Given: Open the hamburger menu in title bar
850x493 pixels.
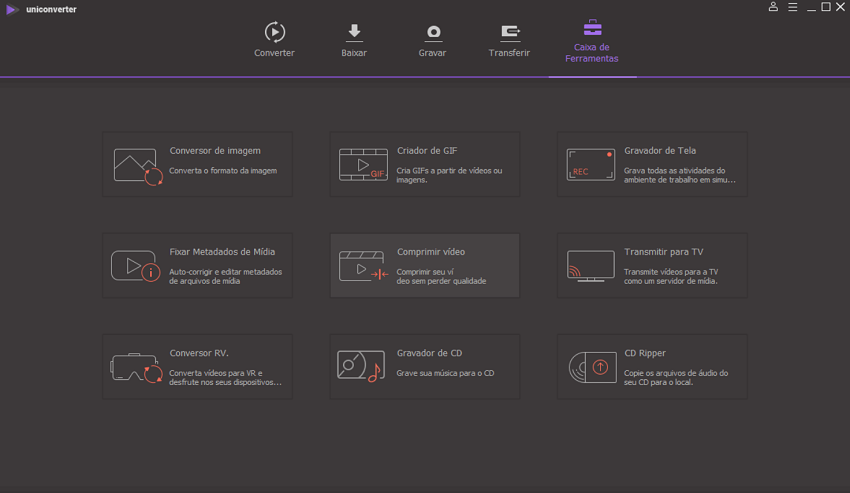Looking at the screenshot, I should 792,7.
